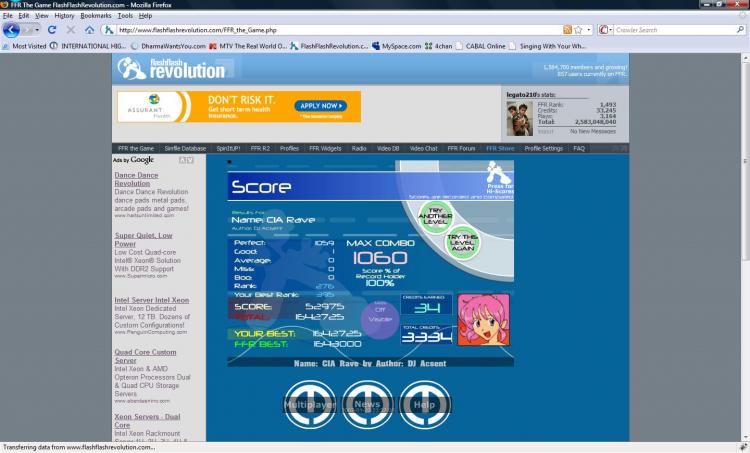Viewport: 750px width, 453px height.
Task: Open the MySpace.com bookmark
Action: pos(397,46)
